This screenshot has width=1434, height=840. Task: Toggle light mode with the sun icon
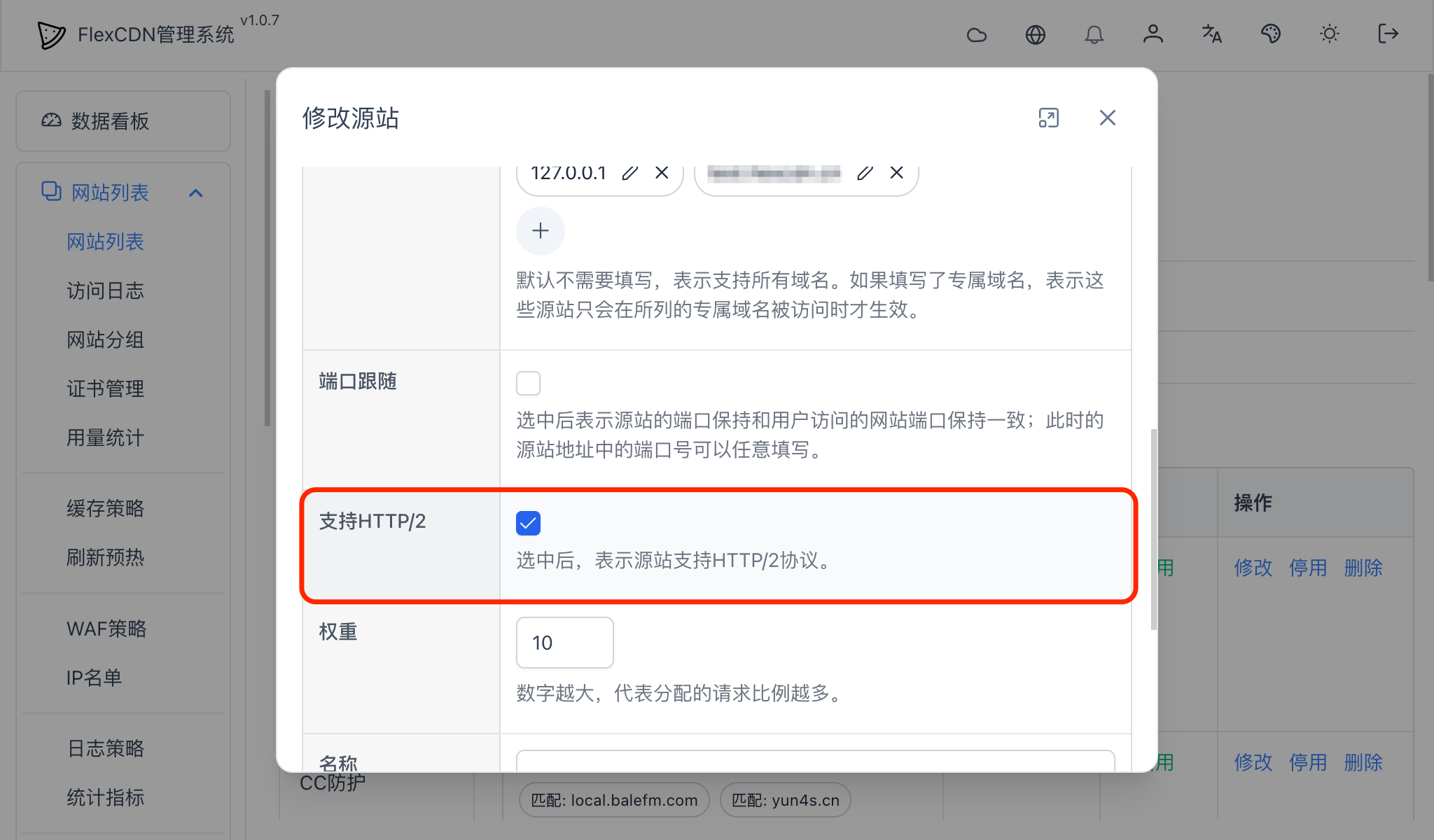pyautogui.click(x=1330, y=34)
